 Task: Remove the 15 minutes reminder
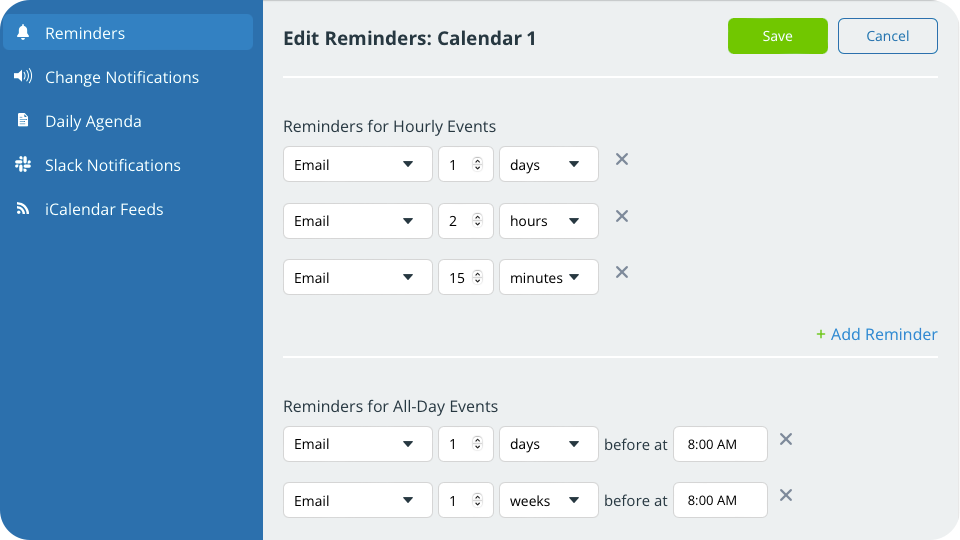(622, 272)
